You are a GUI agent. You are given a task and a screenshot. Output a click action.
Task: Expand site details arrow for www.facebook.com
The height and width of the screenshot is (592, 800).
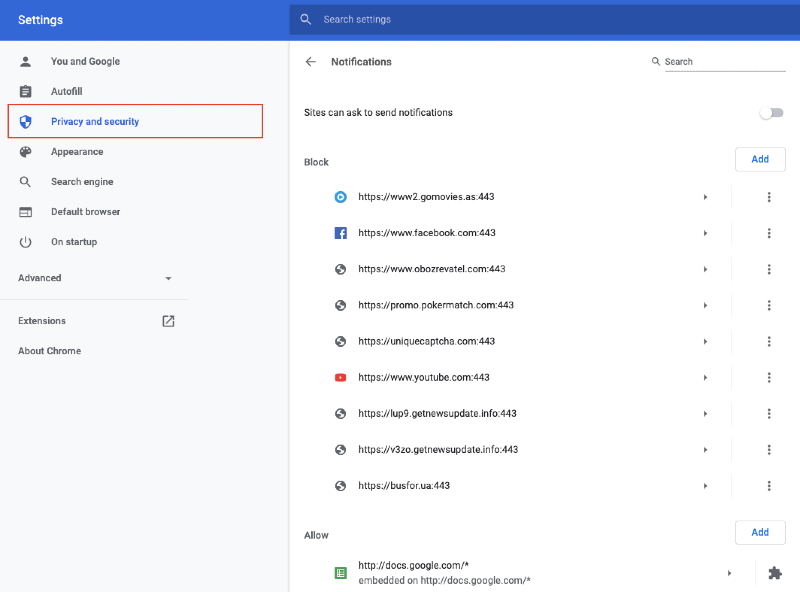click(x=705, y=233)
